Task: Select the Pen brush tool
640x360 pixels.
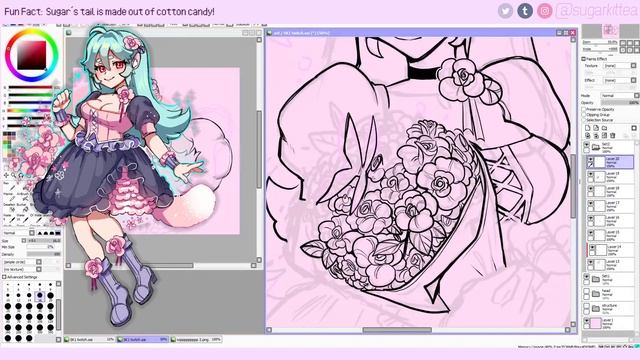Action: click(x=11, y=187)
